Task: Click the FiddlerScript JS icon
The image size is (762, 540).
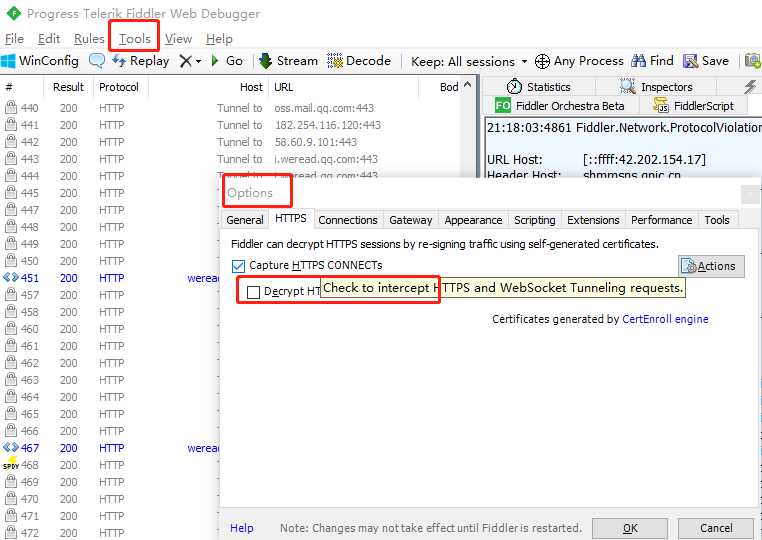Action: point(661,105)
